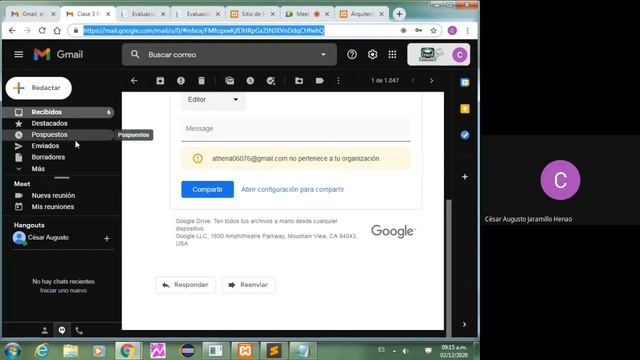This screenshot has height=360, width=640.
Task: Open Windows Start button
Action: (x=12, y=351)
